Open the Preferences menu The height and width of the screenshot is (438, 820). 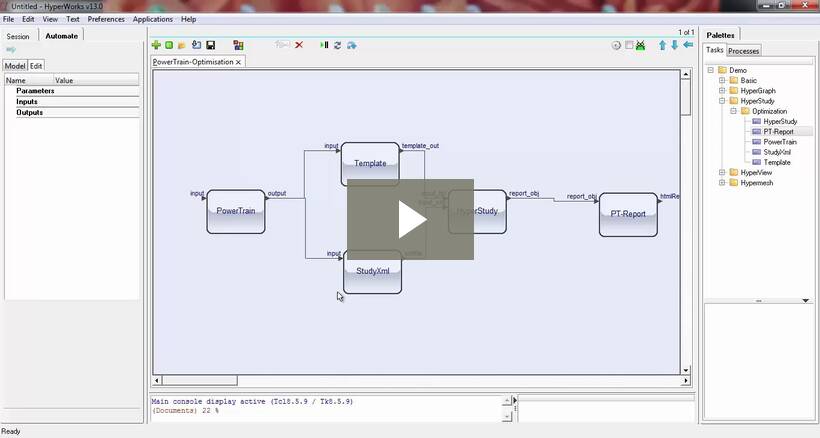106,19
